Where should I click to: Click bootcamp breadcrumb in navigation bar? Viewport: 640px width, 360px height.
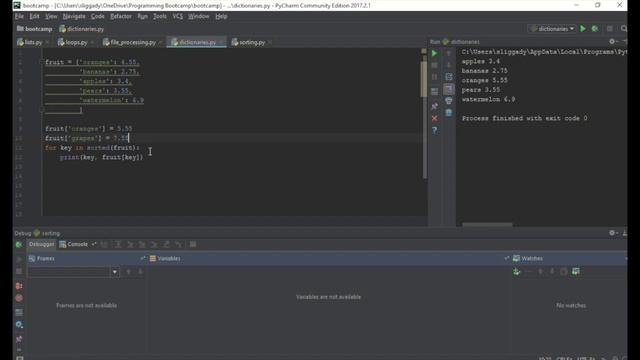tap(35, 29)
